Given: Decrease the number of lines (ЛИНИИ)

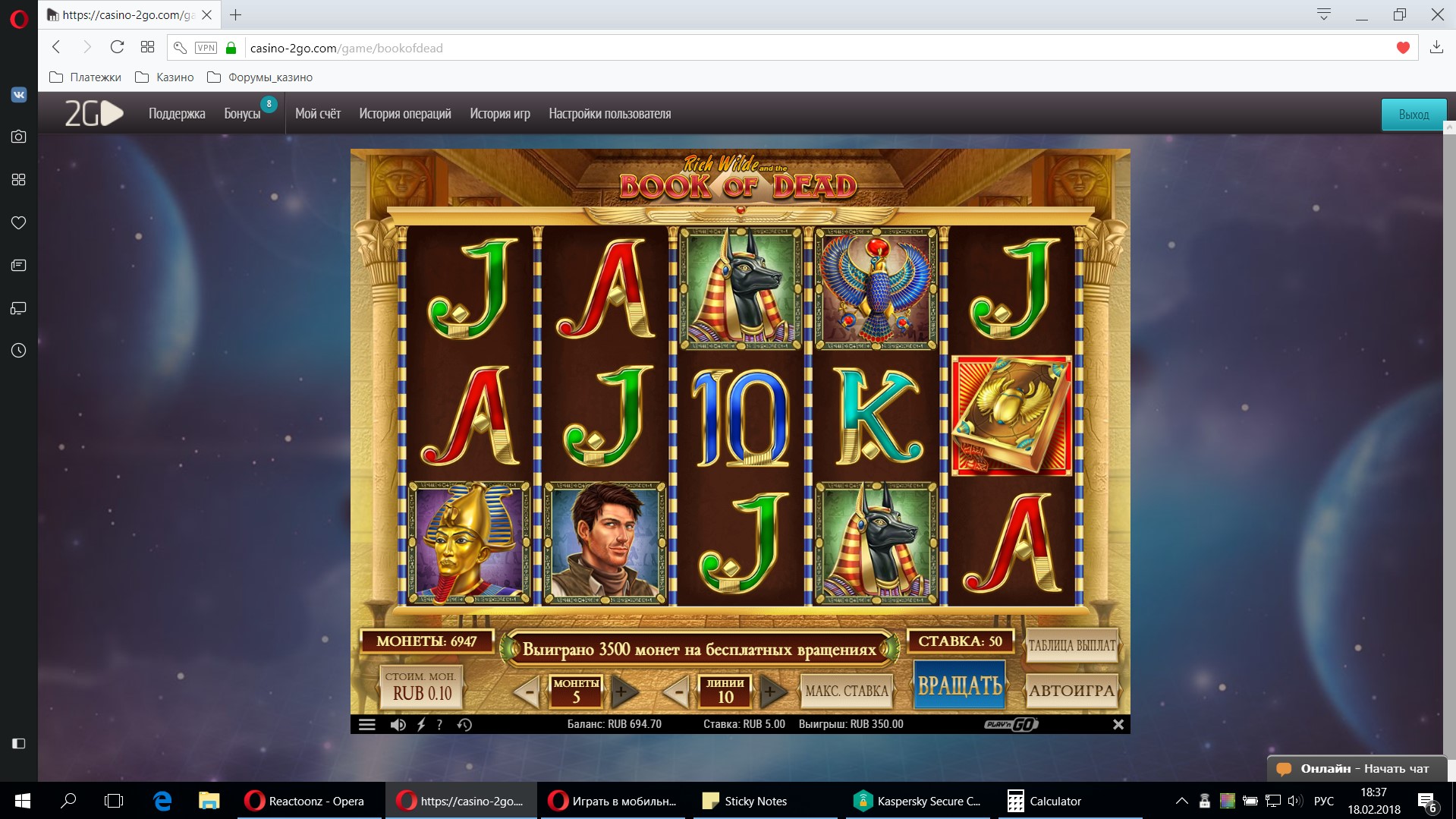Looking at the screenshot, I should point(676,691).
